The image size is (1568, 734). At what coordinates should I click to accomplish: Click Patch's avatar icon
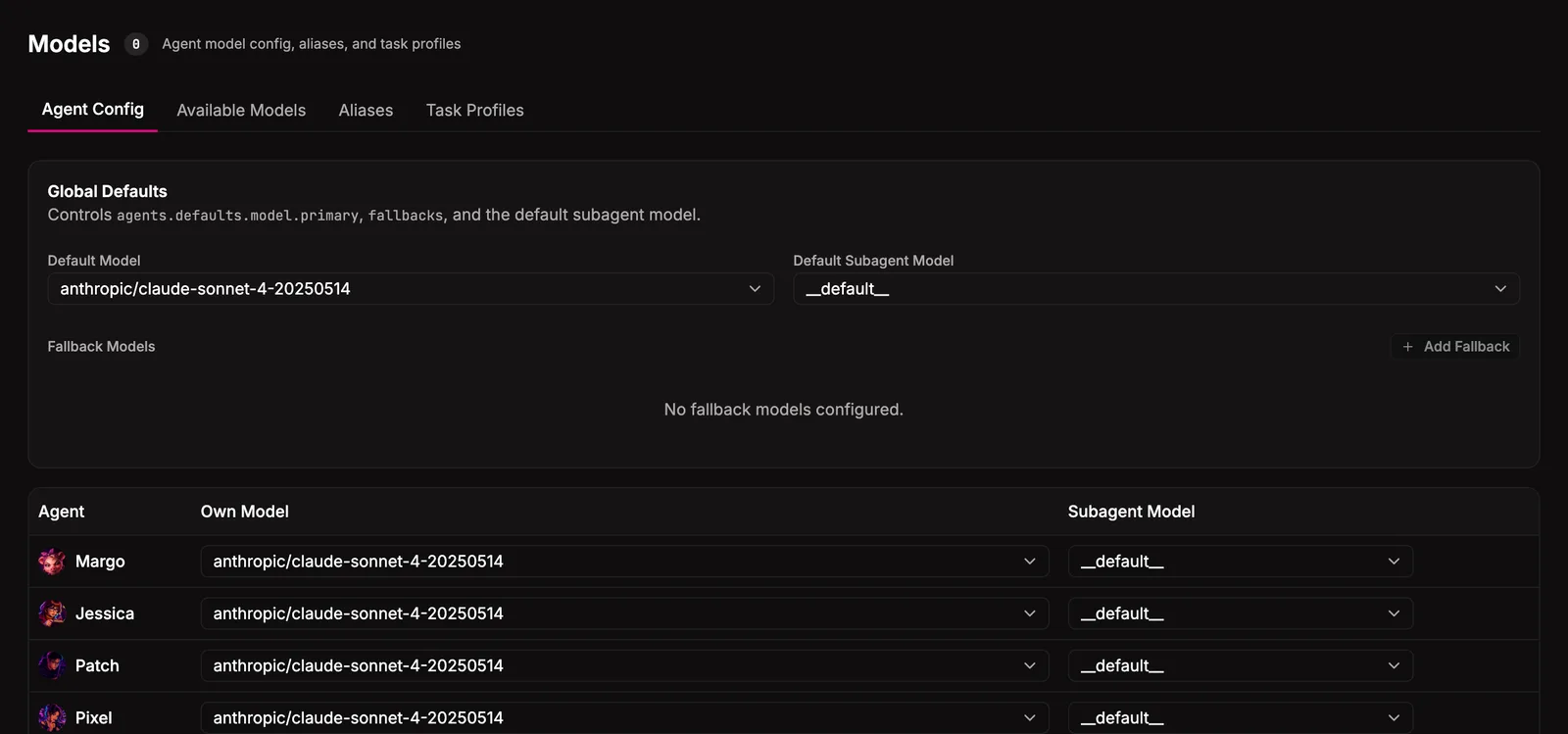point(52,665)
